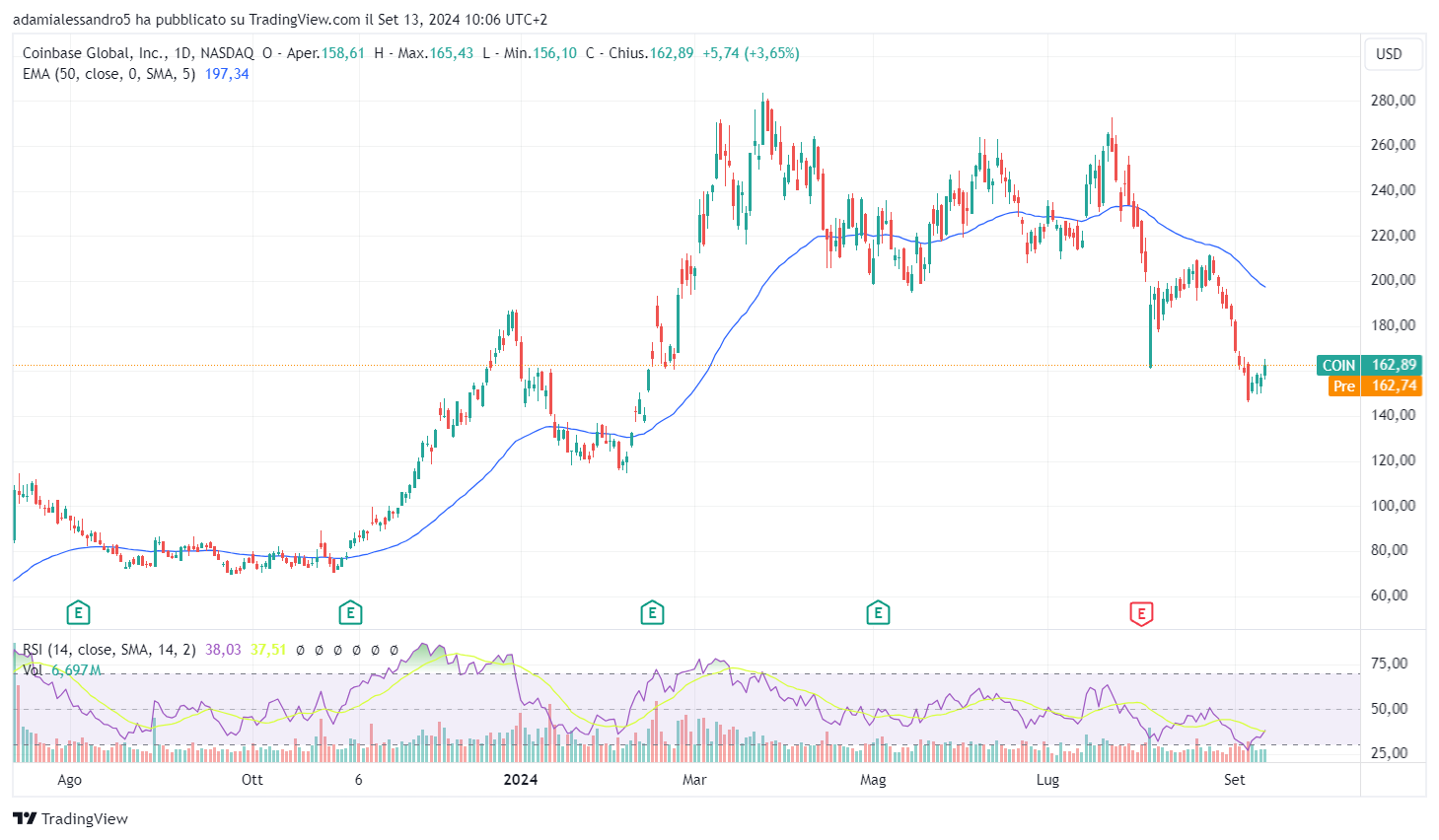Click the Mar time axis label
This screenshot has width=1439, height=840.
tap(694, 780)
